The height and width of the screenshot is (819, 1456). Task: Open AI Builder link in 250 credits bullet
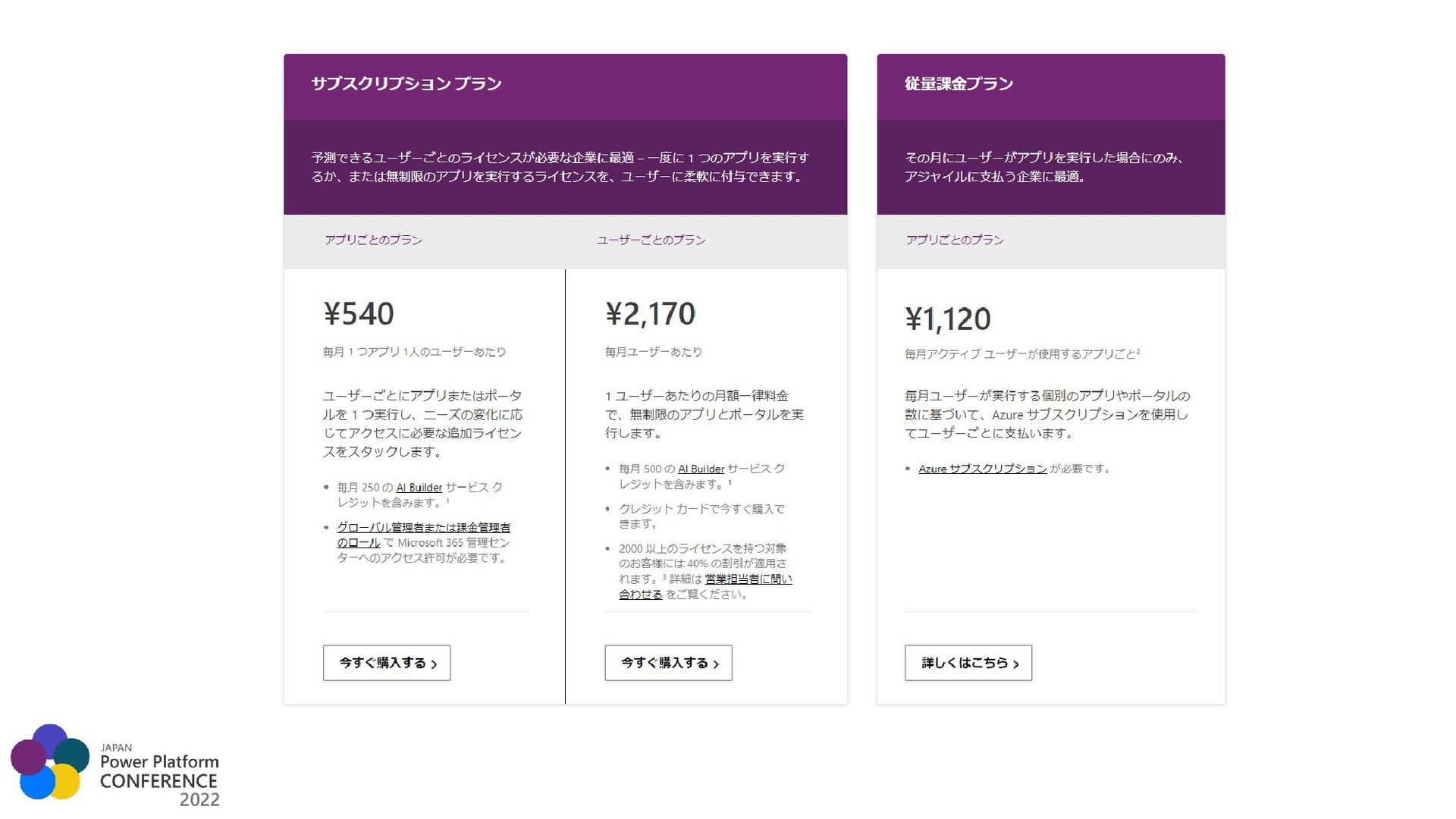pos(419,488)
